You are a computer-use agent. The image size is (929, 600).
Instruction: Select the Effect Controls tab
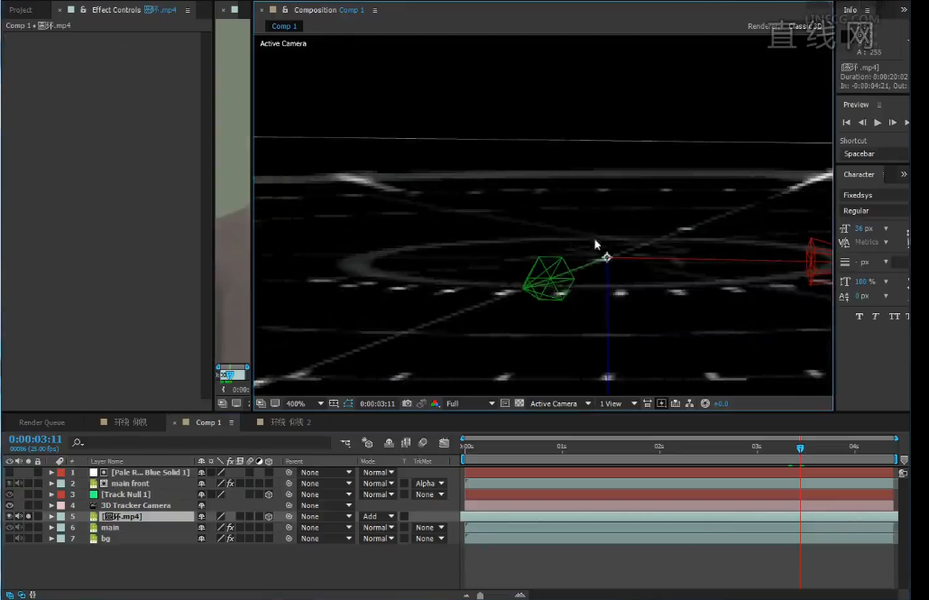tap(134, 10)
